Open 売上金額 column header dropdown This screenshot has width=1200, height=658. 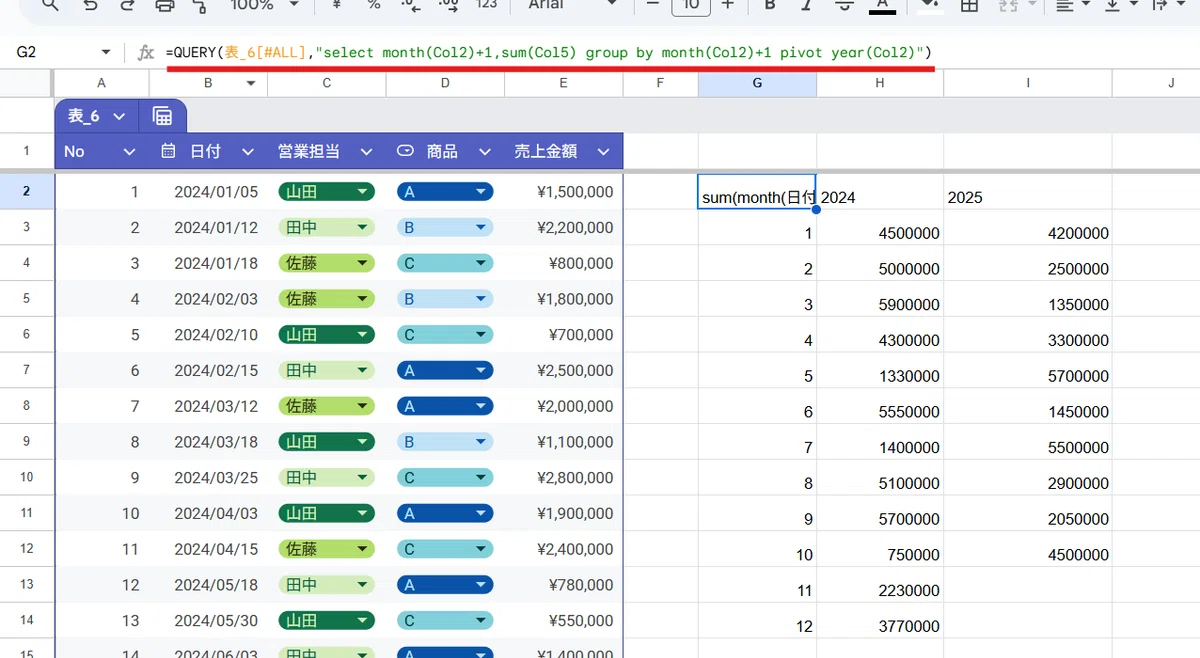pyautogui.click(x=602, y=152)
